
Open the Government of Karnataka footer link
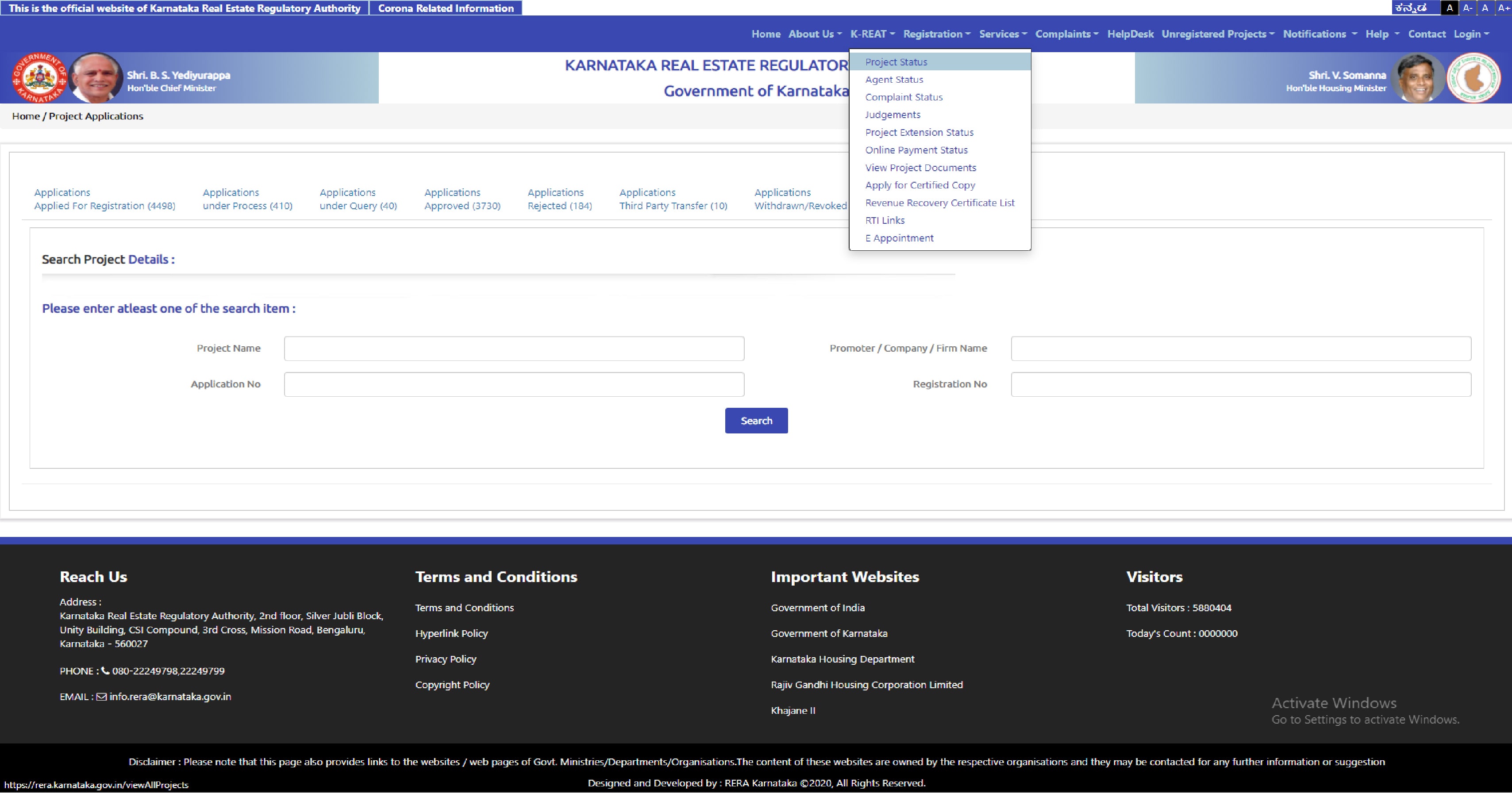(x=829, y=633)
